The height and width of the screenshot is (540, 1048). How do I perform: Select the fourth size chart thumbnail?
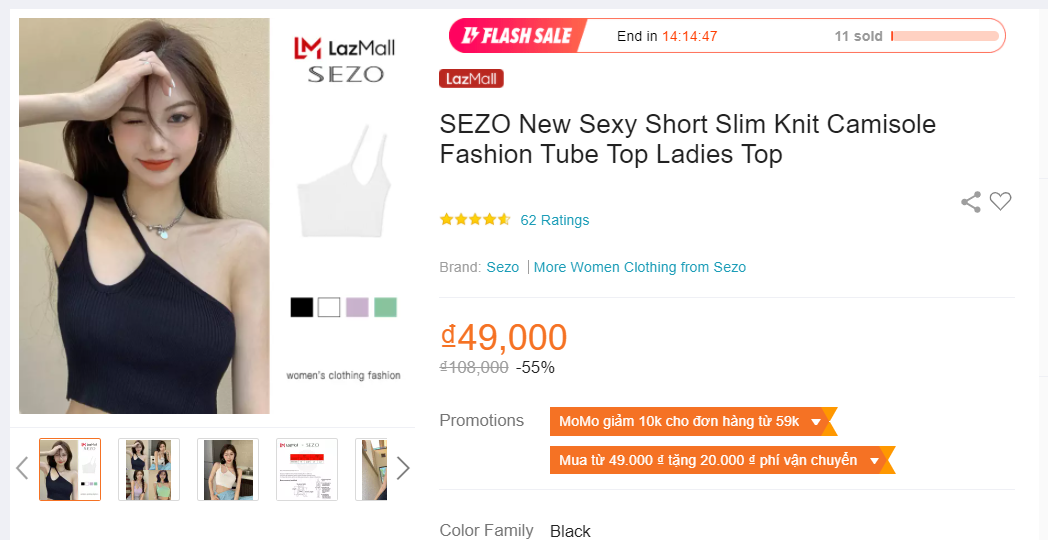click(307, 469)
